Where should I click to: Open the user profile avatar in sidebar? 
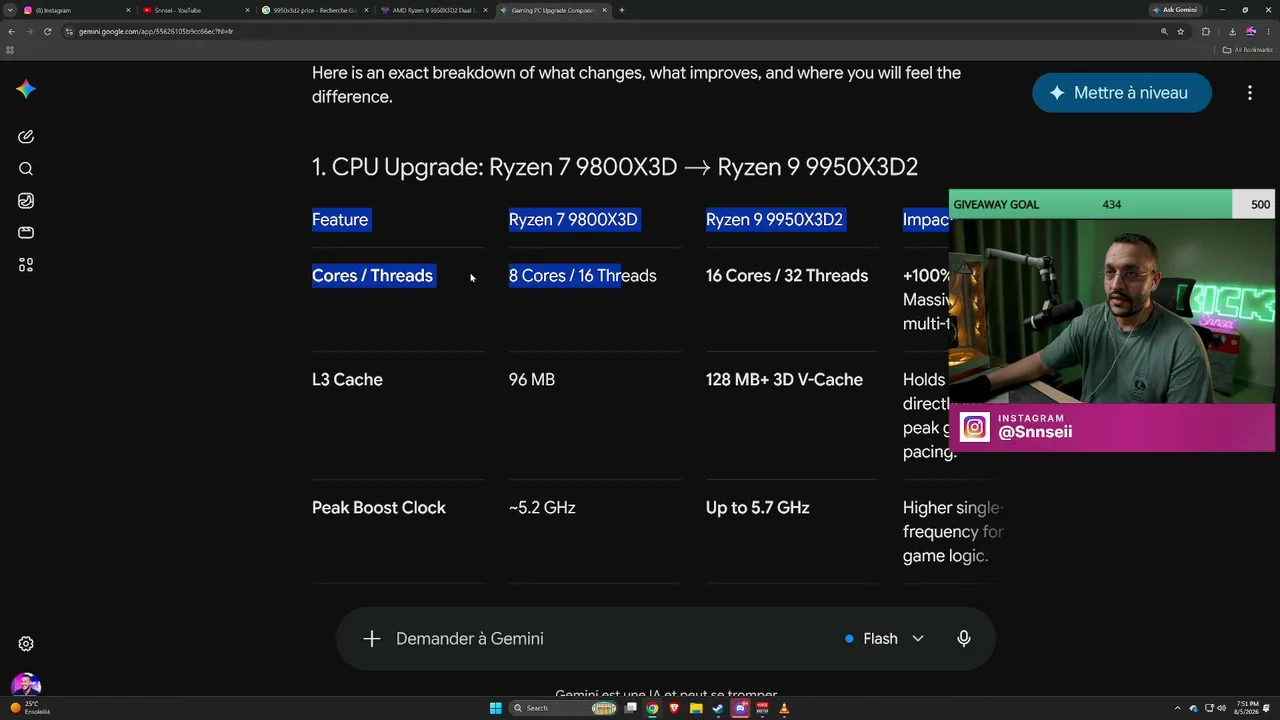(x=26, y=686)
